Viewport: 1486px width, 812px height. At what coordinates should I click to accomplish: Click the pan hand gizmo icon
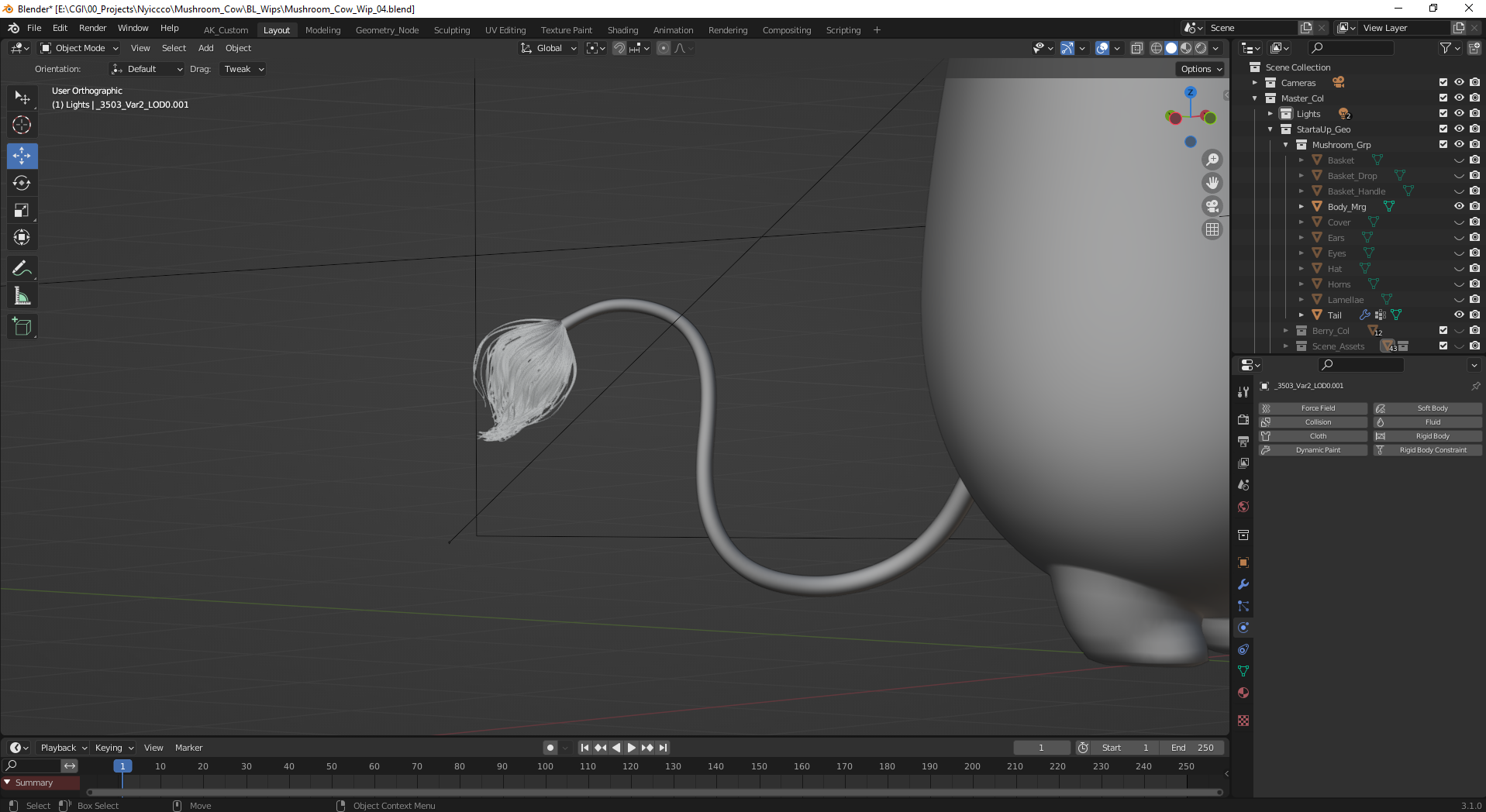(1212, 183)
